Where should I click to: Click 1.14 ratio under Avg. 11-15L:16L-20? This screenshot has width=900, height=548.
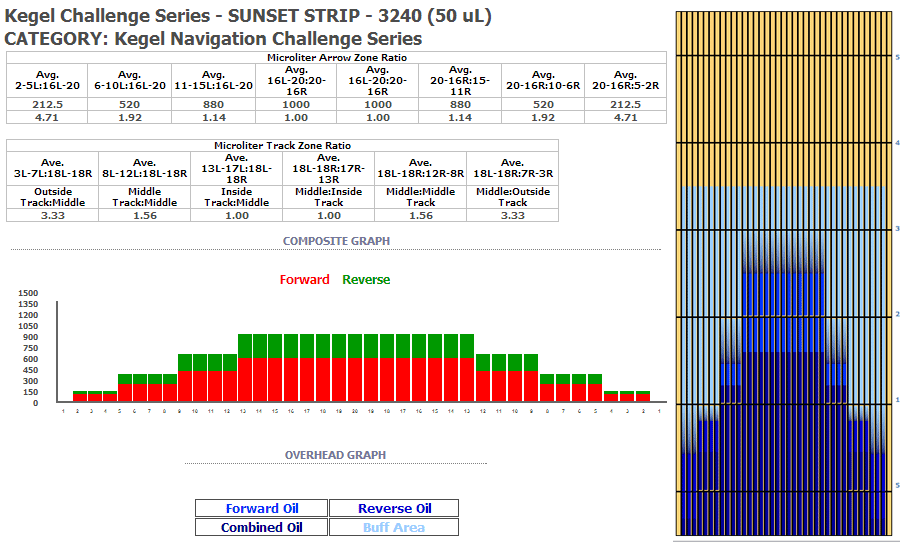coord(214,118)
